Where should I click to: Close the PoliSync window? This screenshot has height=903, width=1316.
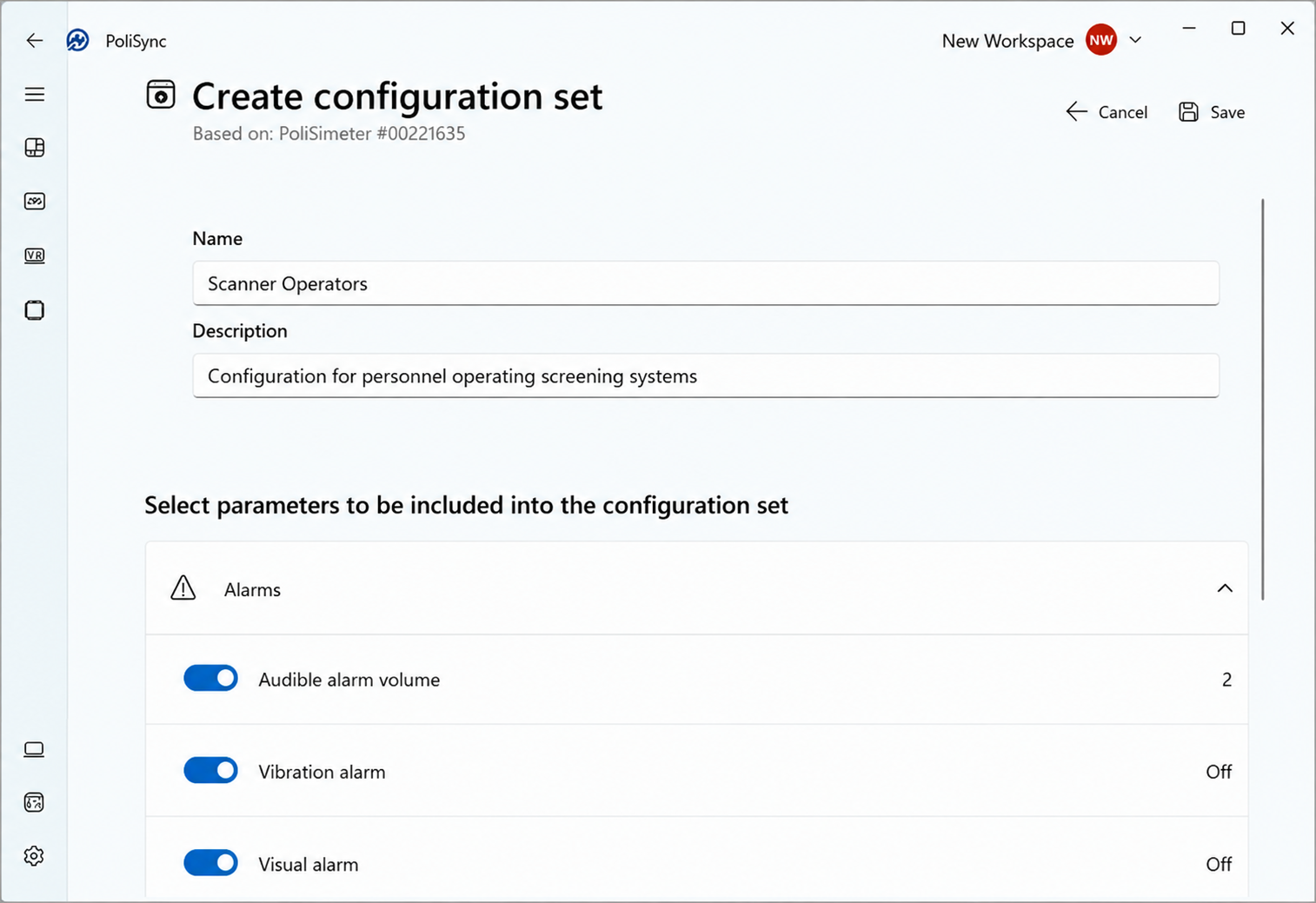tap(1287, 29)
